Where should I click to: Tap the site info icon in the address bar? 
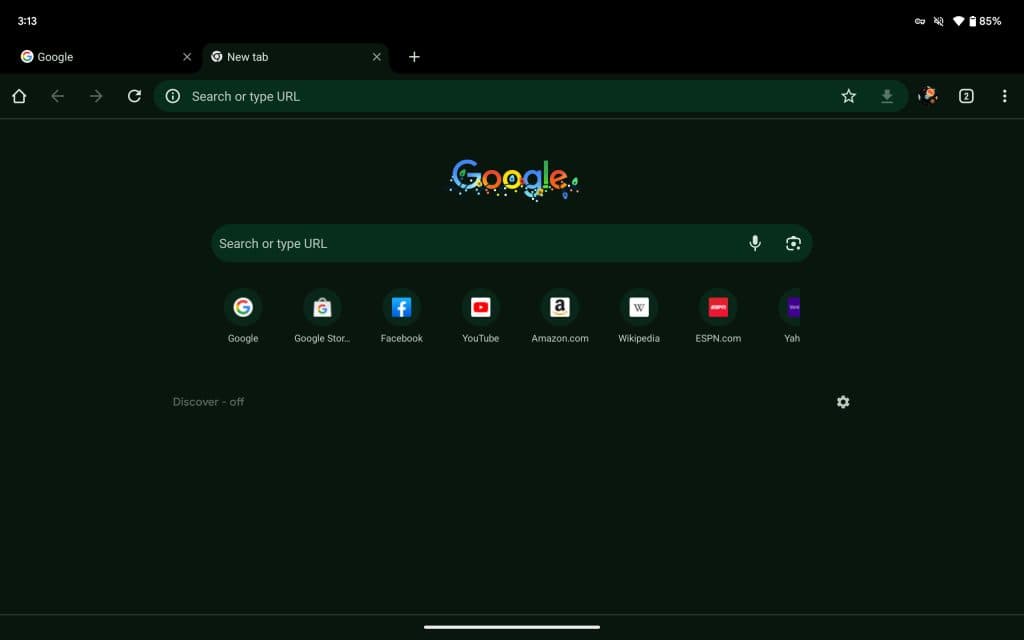coord(172,96)
